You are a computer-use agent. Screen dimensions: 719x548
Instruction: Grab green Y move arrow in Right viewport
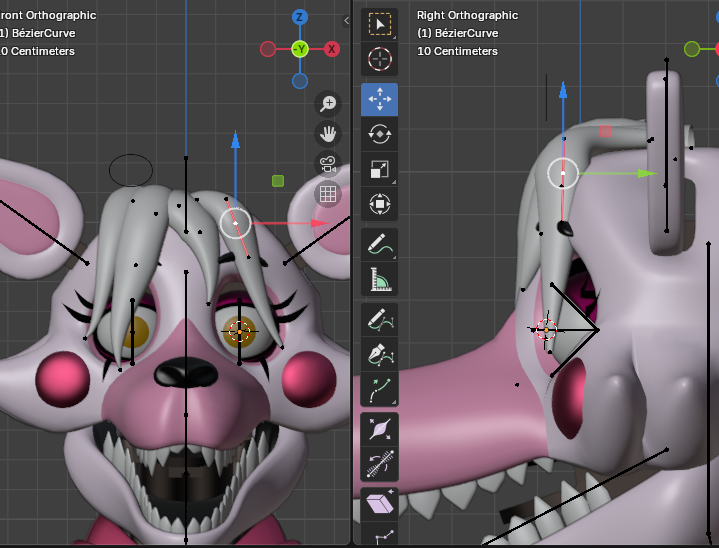point(647,173)
